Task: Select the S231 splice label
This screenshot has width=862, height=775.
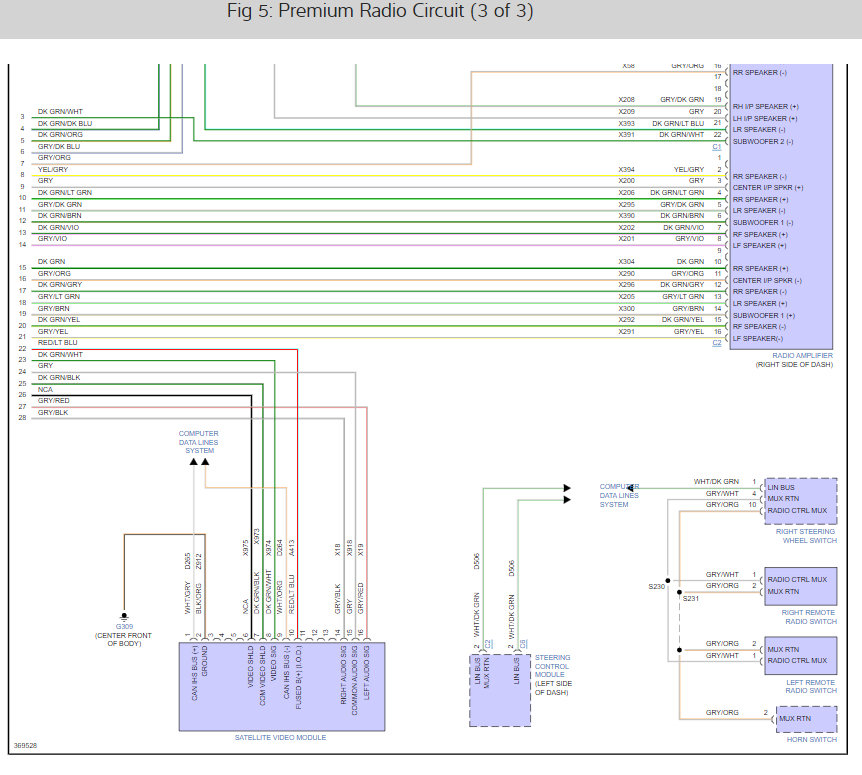Action: tap(691, 599)
